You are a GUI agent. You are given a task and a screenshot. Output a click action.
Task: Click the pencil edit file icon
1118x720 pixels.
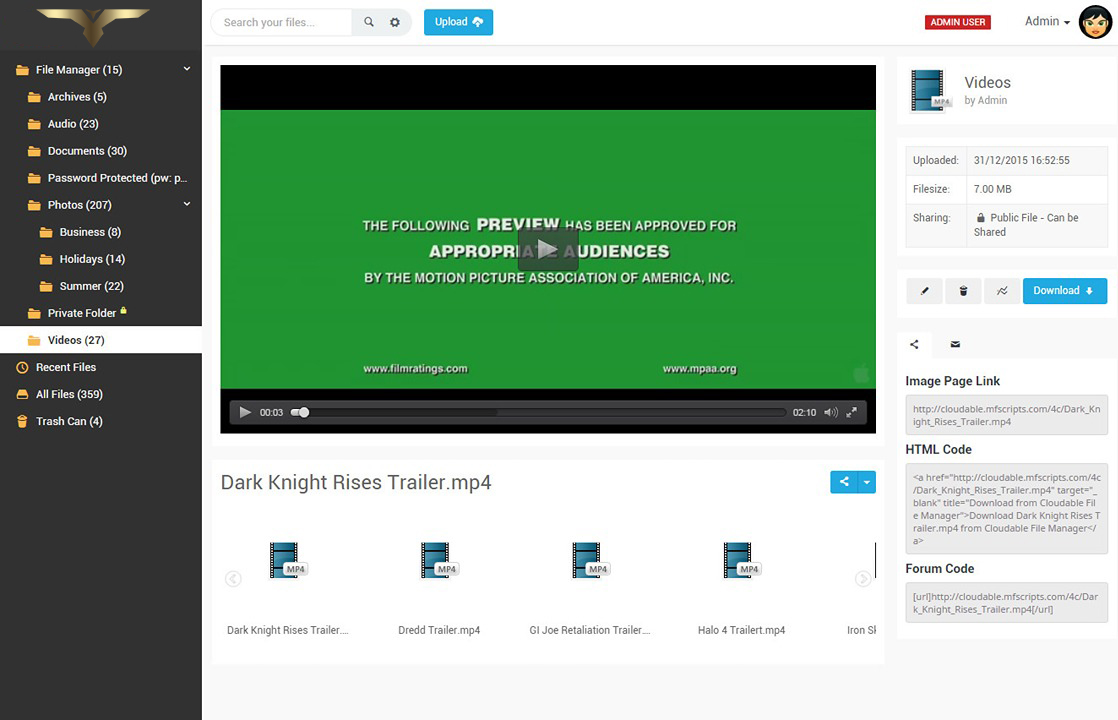pyautogui.click(x=924, y=291)
